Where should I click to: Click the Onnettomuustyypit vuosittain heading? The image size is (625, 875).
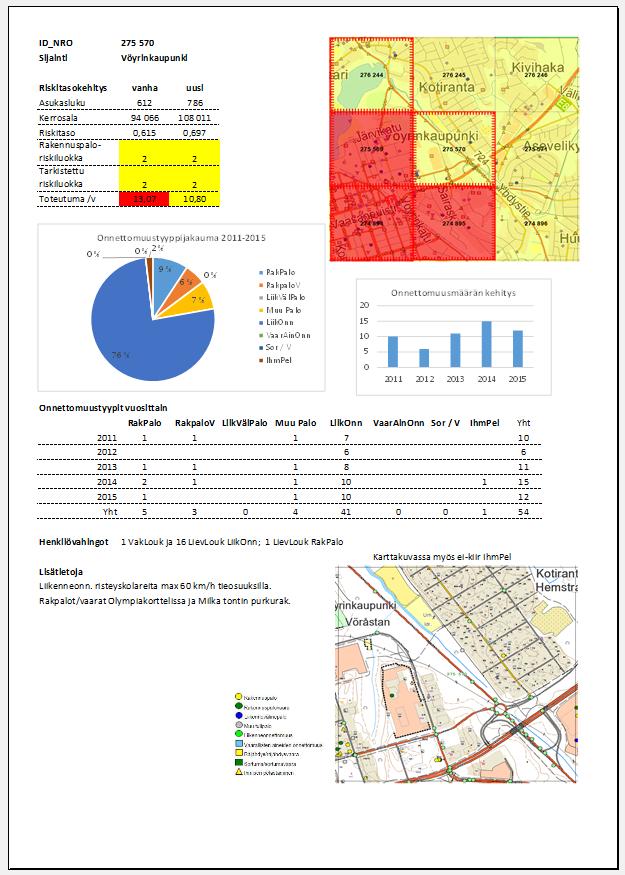coord(103,408)
